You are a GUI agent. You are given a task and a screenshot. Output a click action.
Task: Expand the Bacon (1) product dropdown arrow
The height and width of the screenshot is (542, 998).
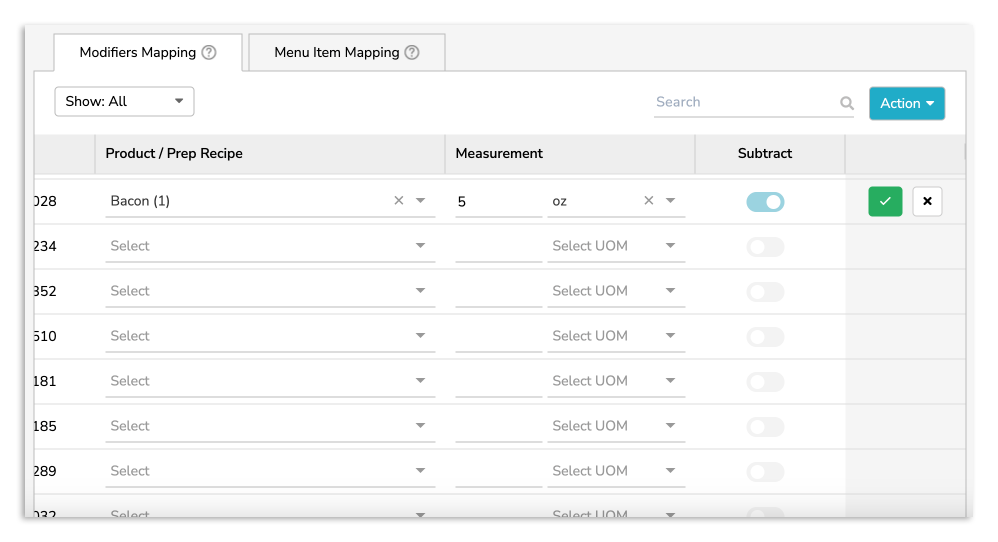click(x=421, y=201)
